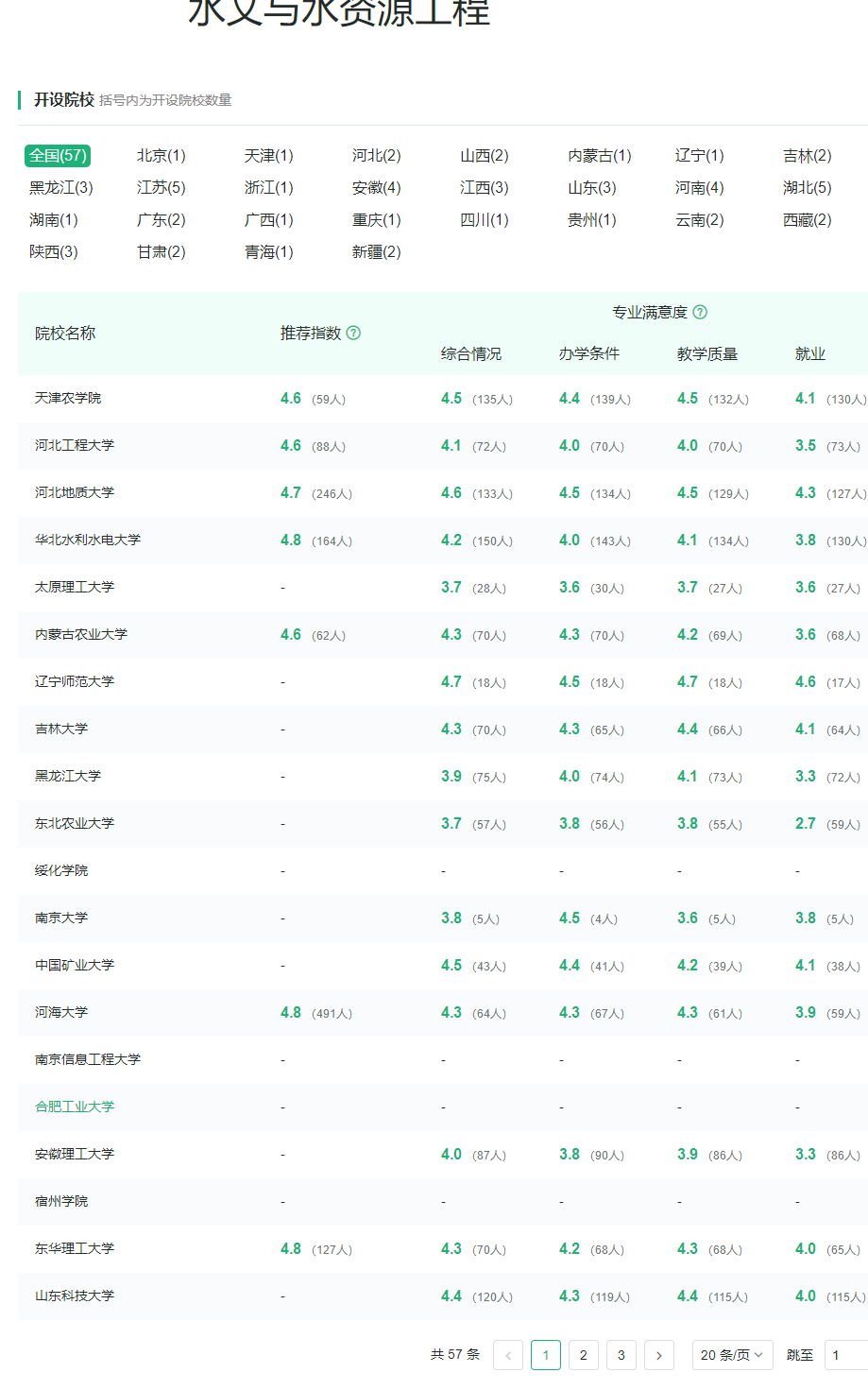
Task: Filter schools by 四川(1)
Action: tap(485, 219)
